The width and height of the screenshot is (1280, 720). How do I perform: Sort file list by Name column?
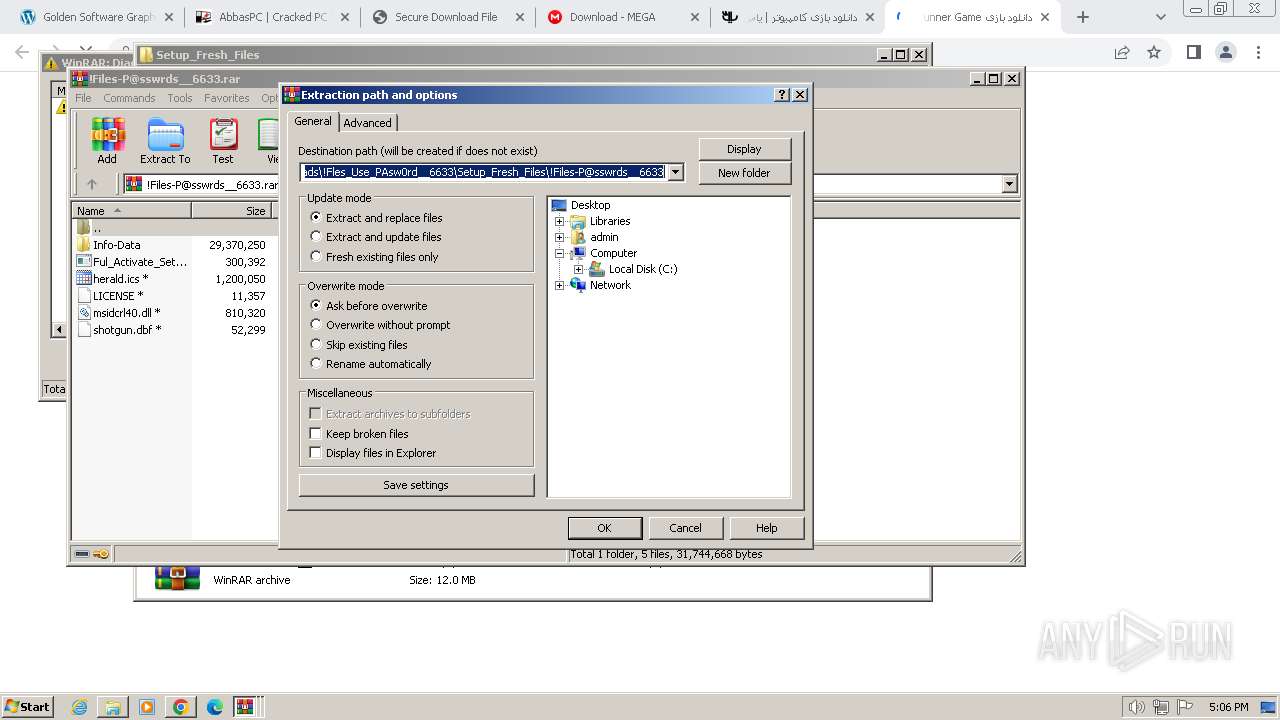pos(132,211)
